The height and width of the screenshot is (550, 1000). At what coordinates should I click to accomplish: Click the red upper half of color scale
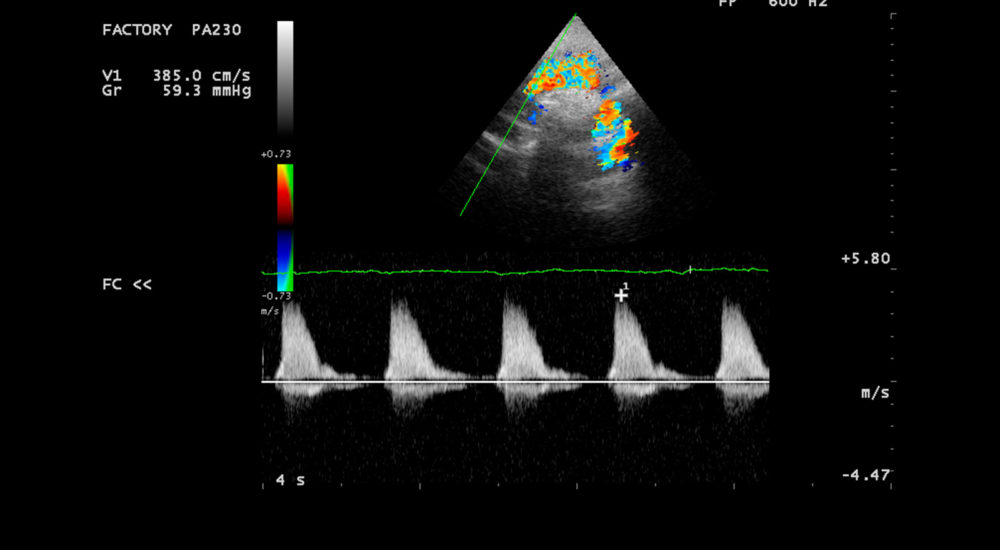pyautogui.click(x=285, y=194)
